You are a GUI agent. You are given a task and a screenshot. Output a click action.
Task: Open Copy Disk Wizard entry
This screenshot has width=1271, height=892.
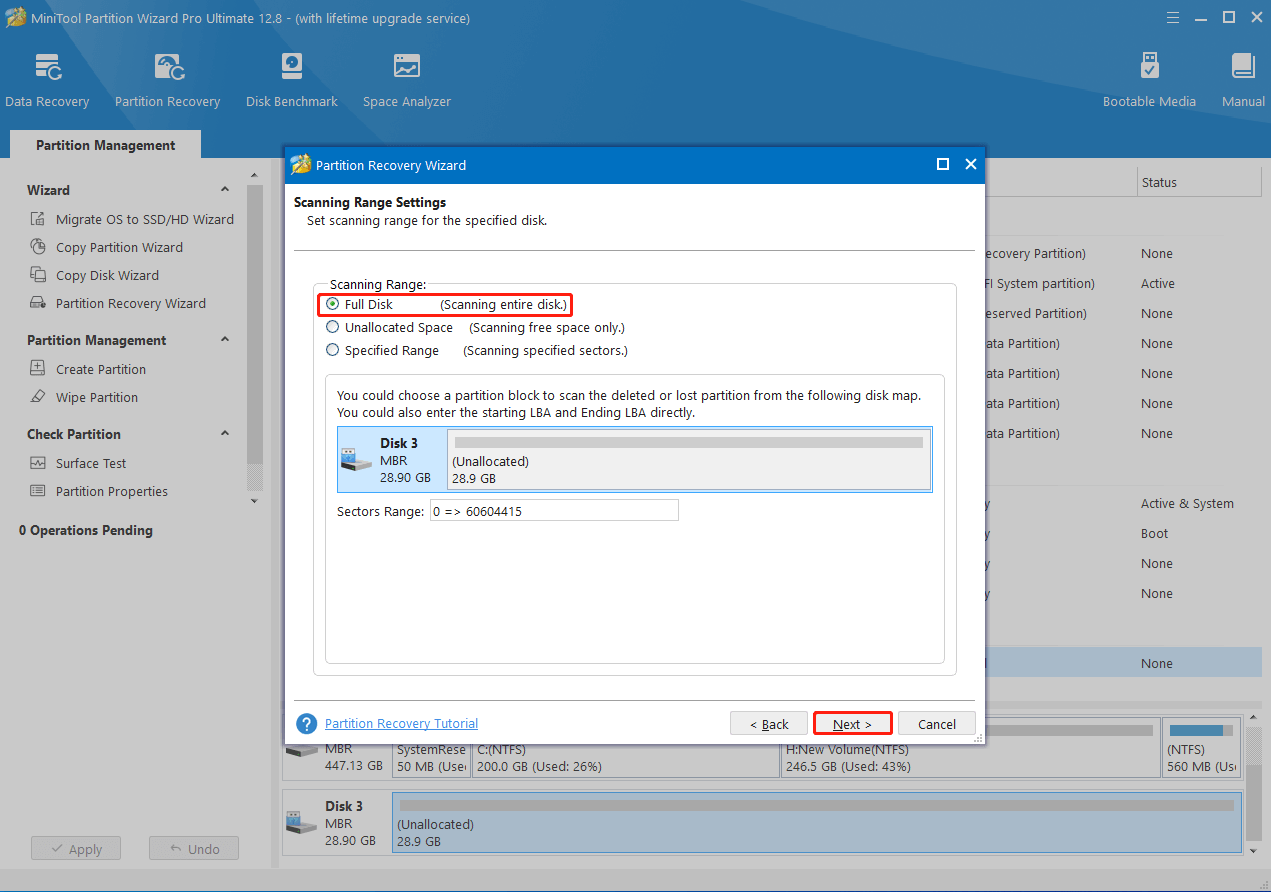point(107,275)
